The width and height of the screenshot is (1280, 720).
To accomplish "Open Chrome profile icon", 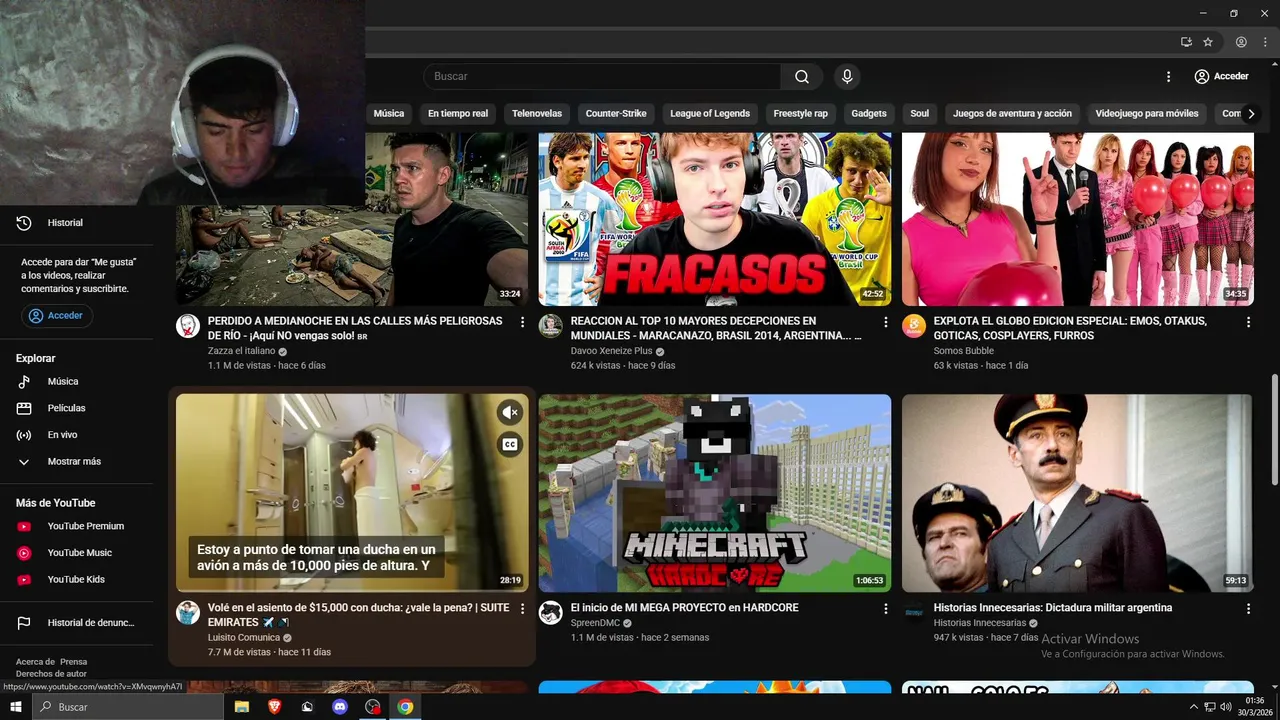I will pos(1241,42).
